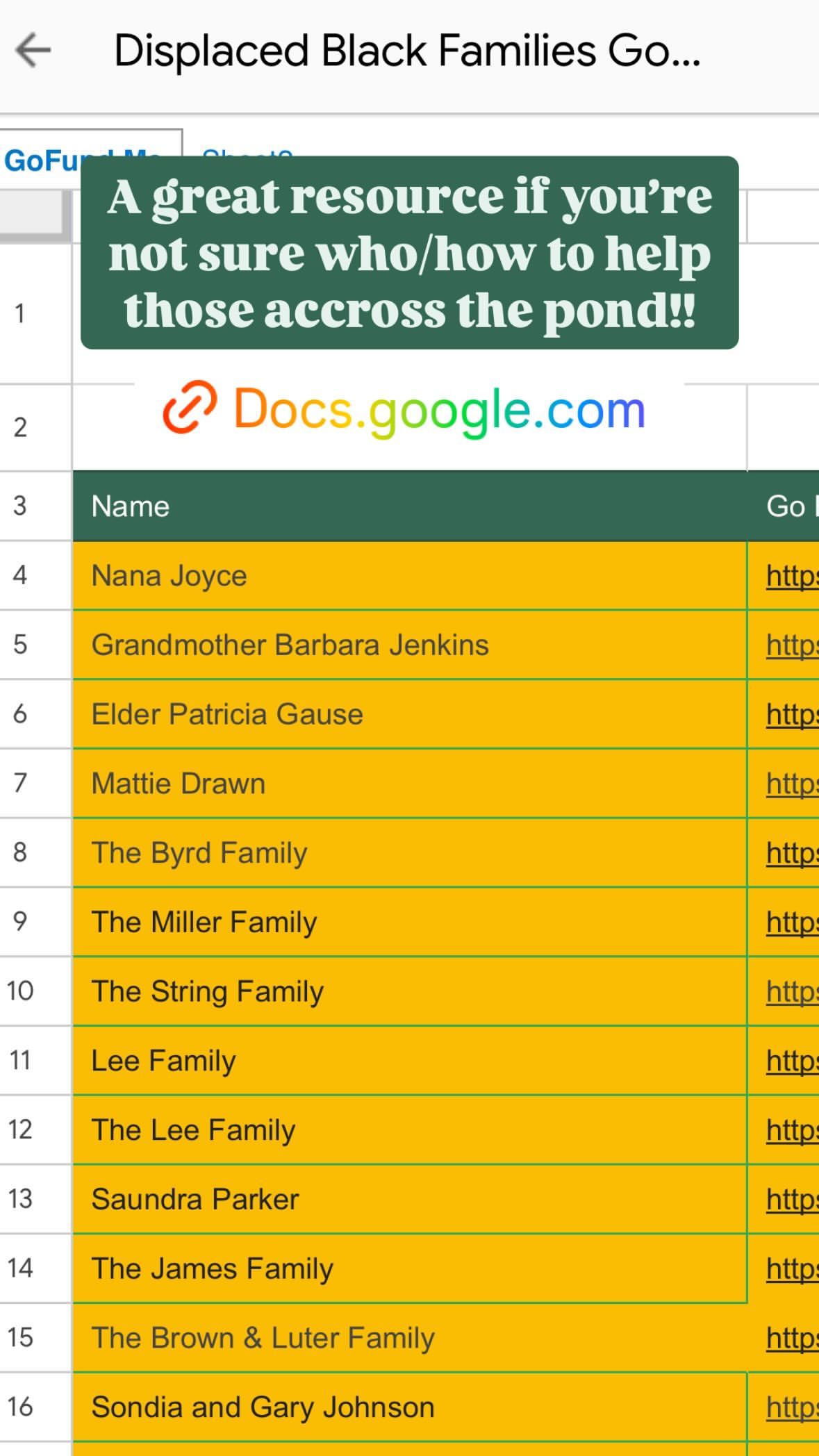Select The Brown & Luter Family cell

pos(408,1338)
